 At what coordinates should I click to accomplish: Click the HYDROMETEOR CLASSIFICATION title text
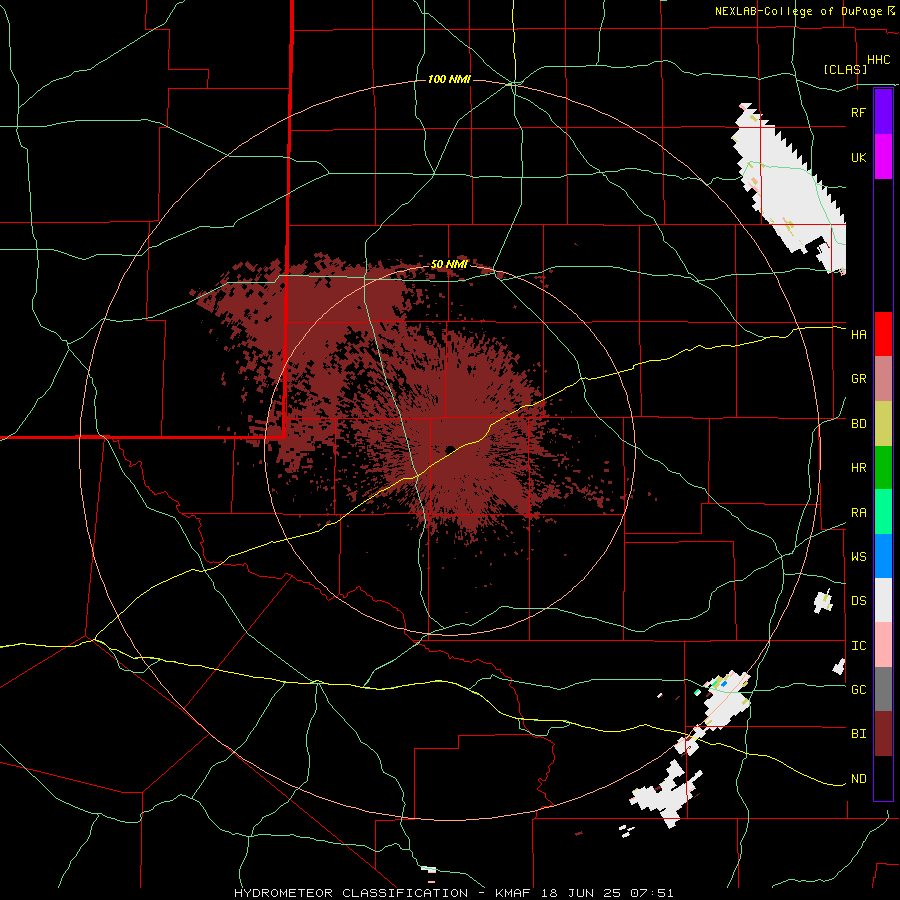[351, 893]
